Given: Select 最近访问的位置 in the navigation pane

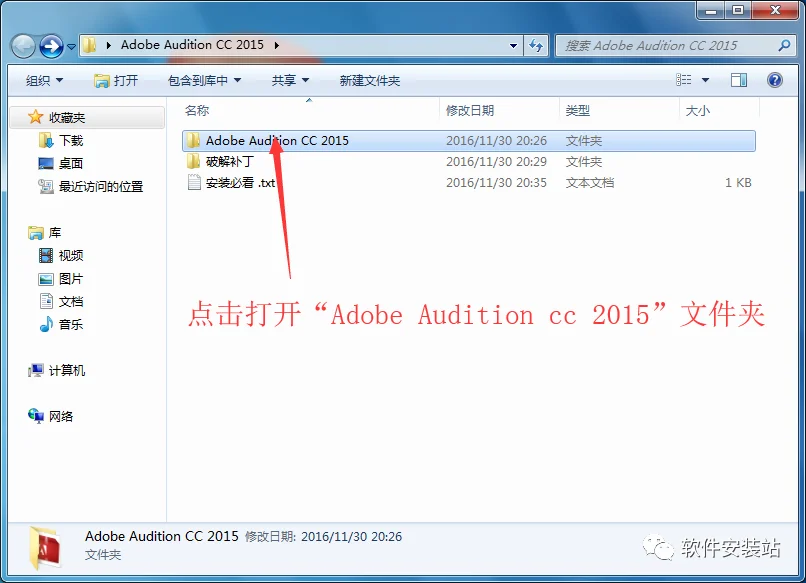Looking at the screenshot, I should coord(101,186).
